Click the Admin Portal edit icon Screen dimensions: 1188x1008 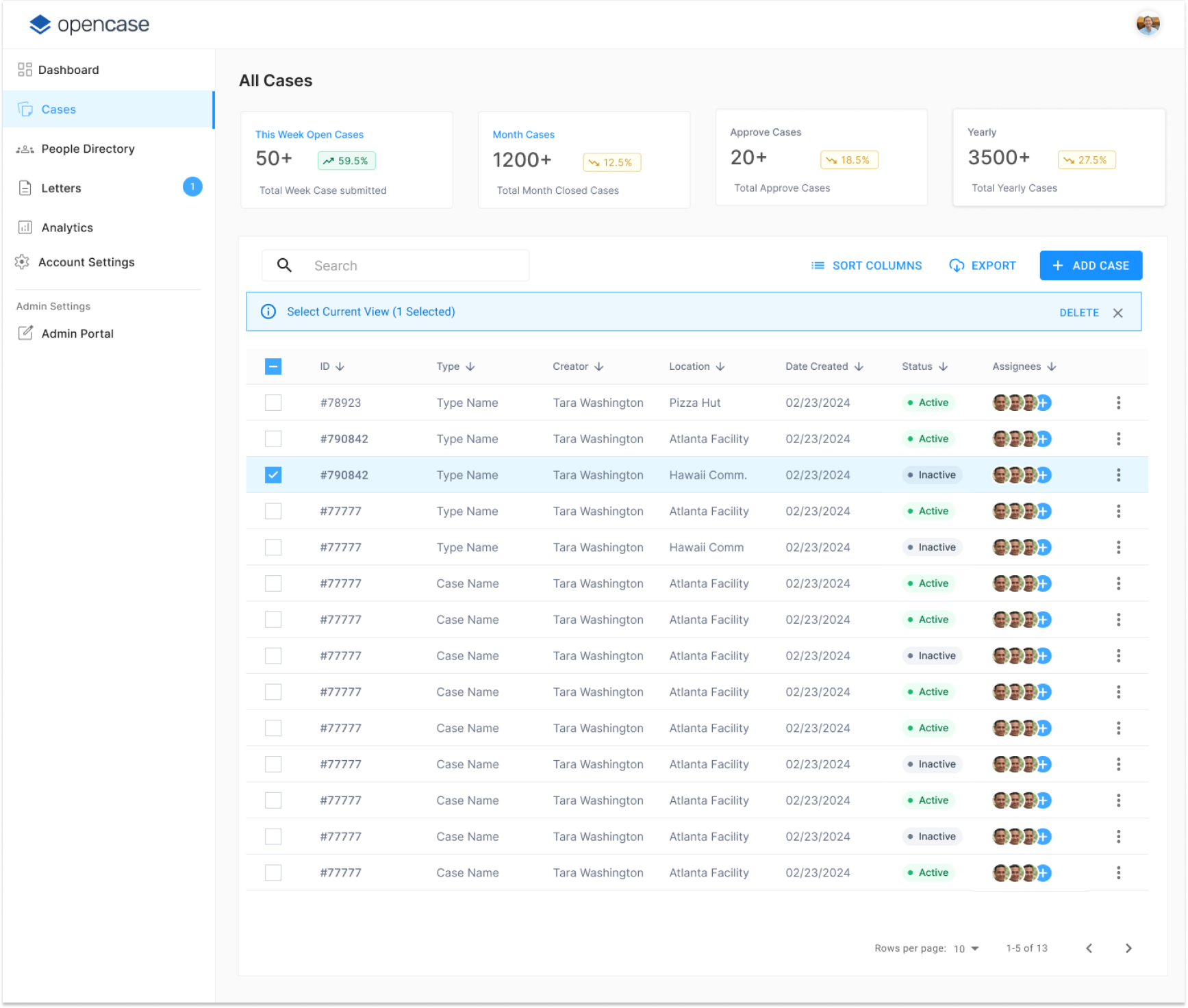pos(25,333)
